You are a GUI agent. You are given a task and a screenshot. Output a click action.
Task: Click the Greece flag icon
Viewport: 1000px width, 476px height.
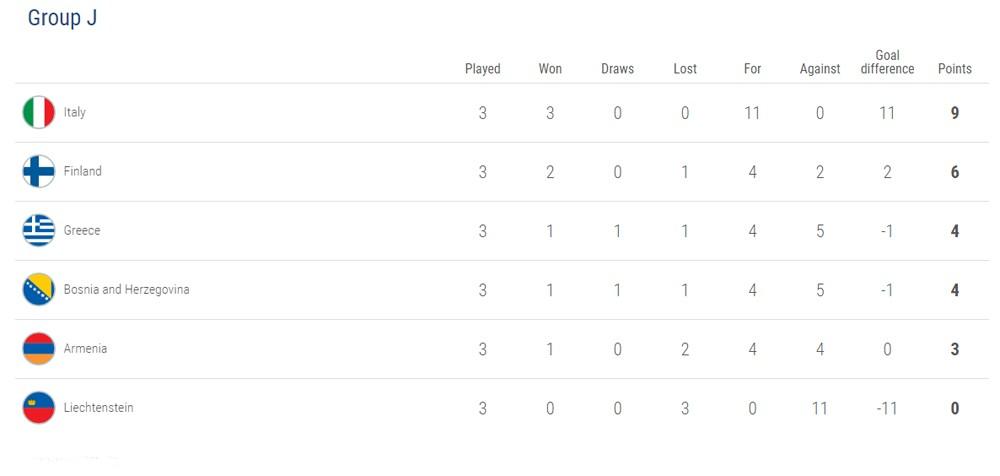39,230
